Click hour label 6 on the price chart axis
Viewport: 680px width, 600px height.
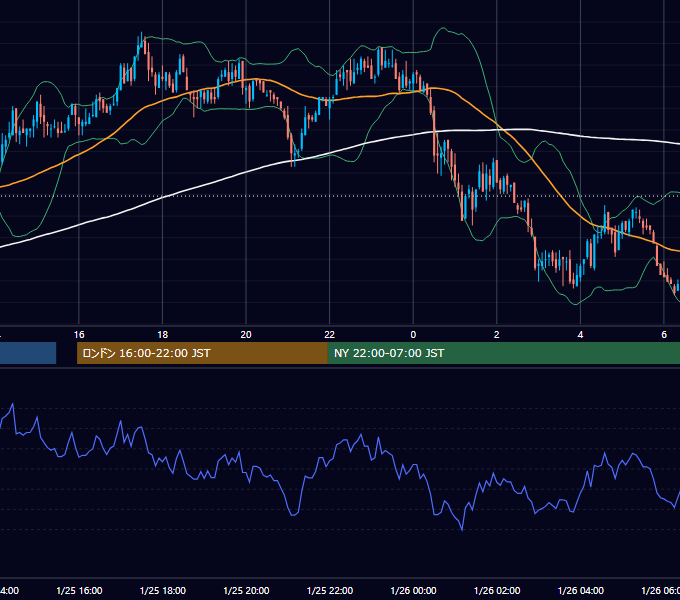point(664,335)
